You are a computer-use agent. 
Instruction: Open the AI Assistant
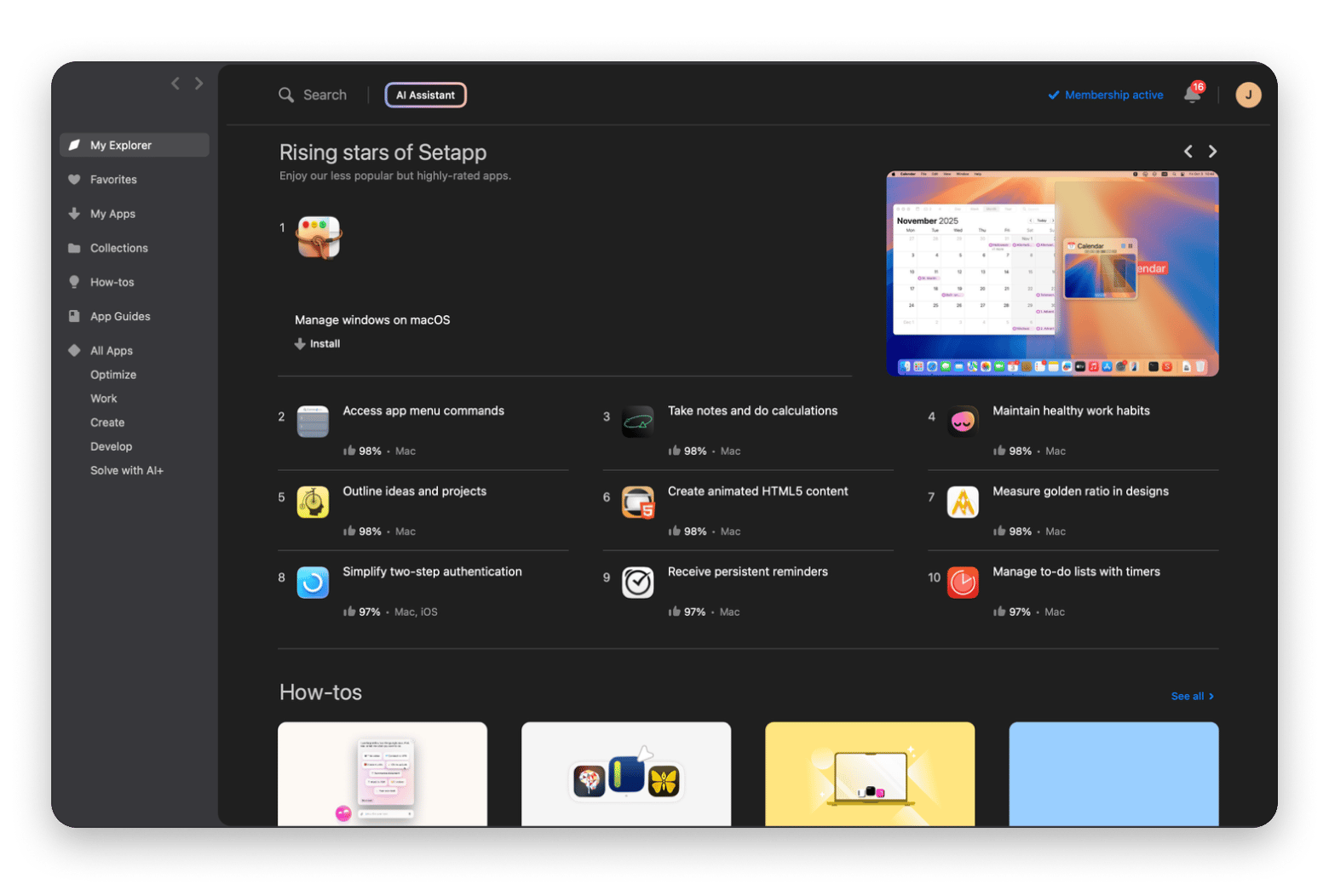coord(426,95)
